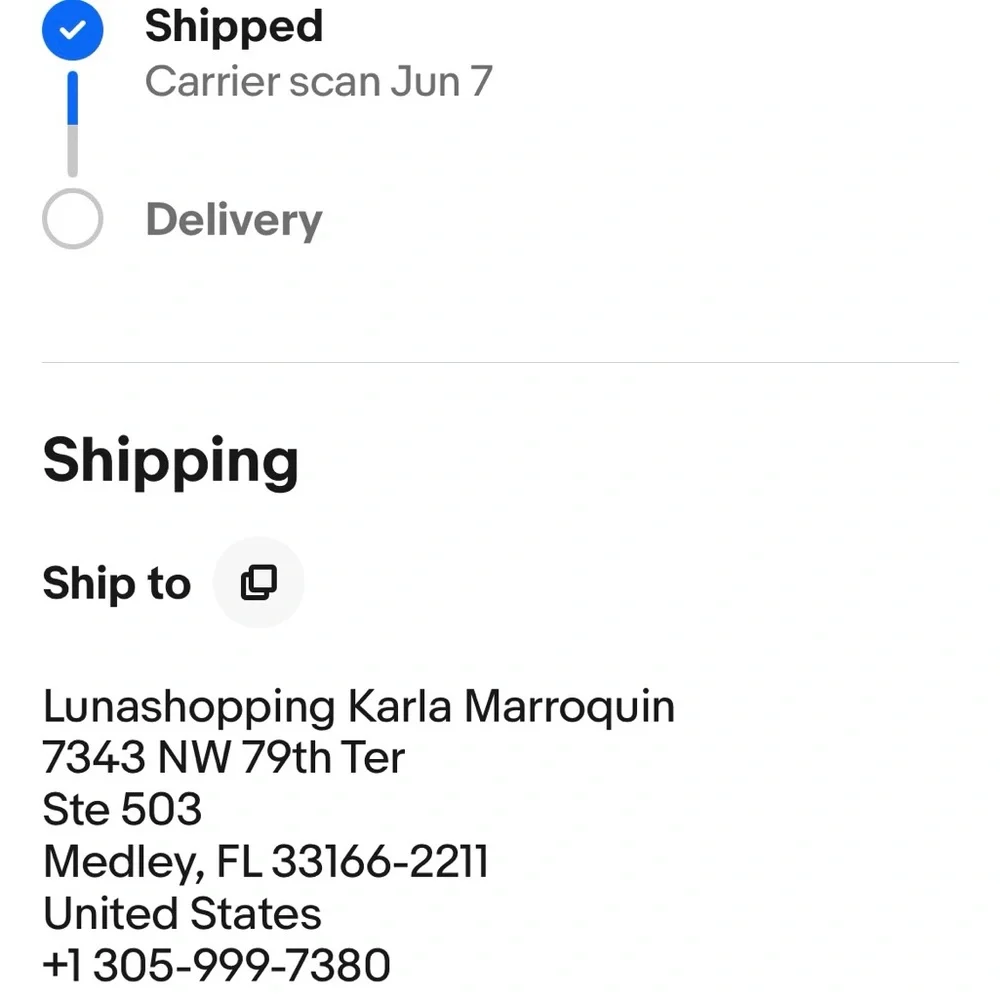
Task: Click the empty Delivery status circle
Action: coord(72,218)
